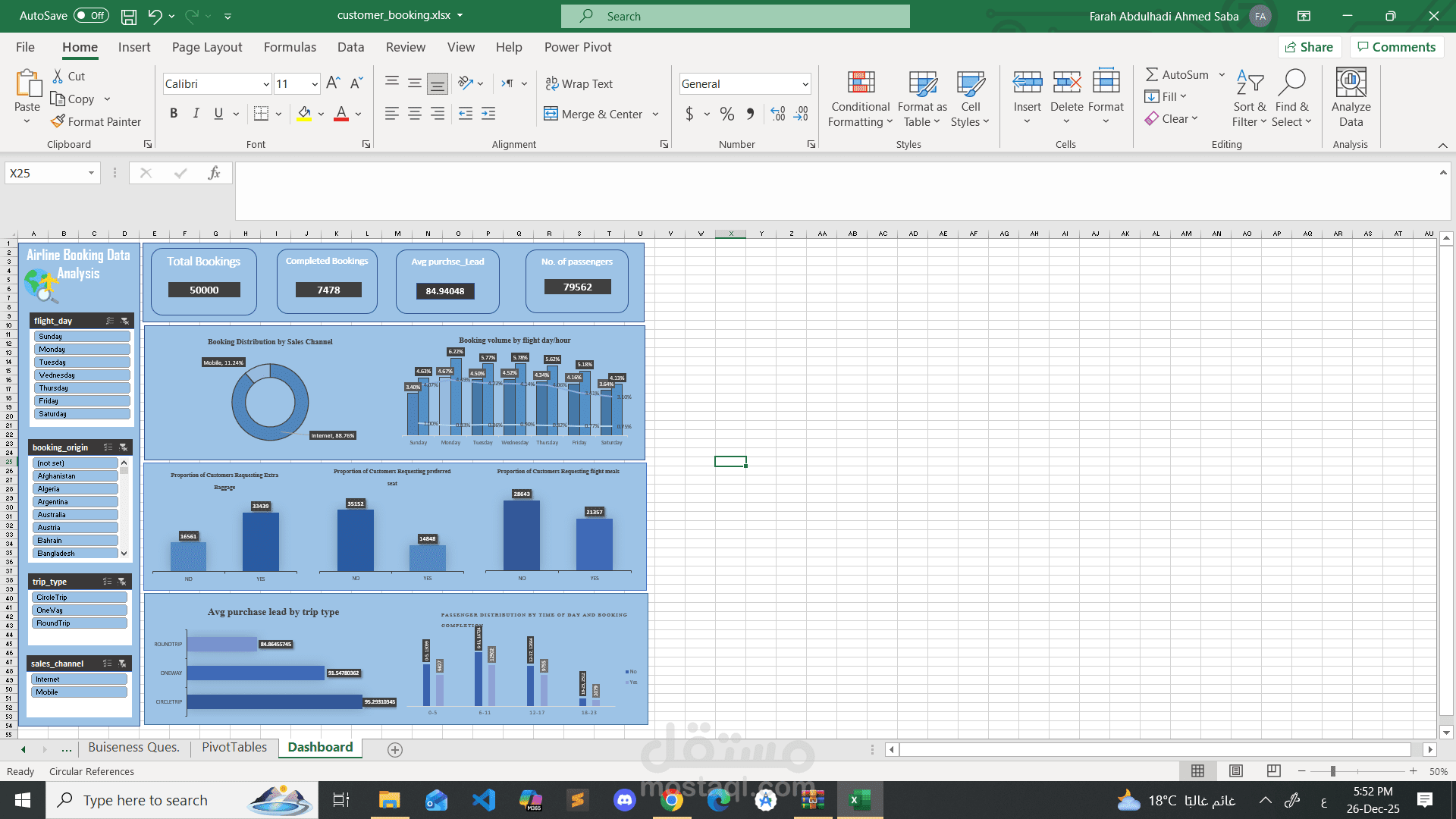
Task: Open the Analyze Data pane
Action: [1350, 97]
